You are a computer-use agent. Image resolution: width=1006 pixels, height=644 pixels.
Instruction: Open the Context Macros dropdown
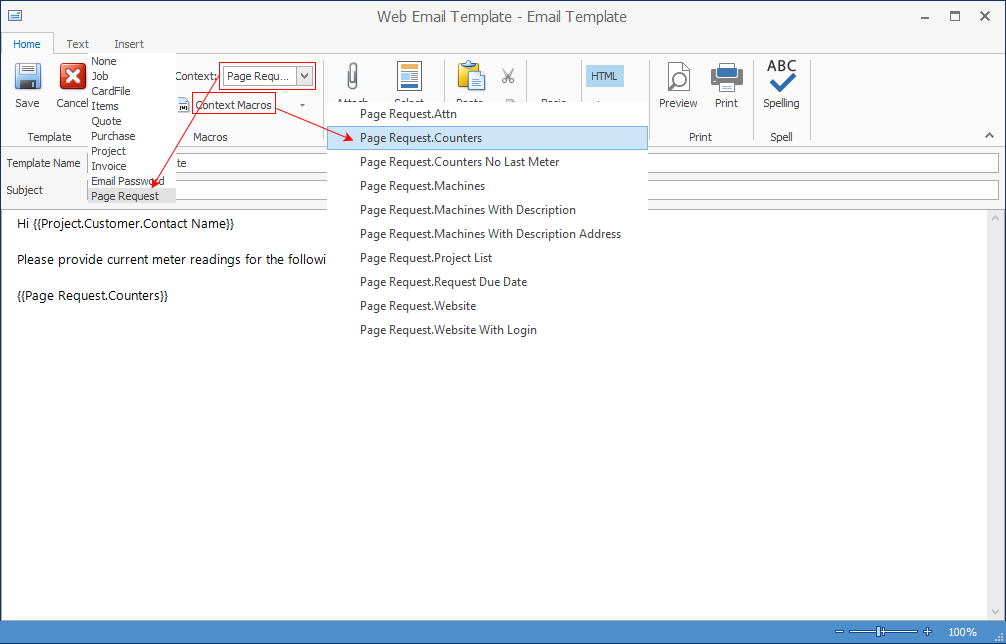click(234, 105)
